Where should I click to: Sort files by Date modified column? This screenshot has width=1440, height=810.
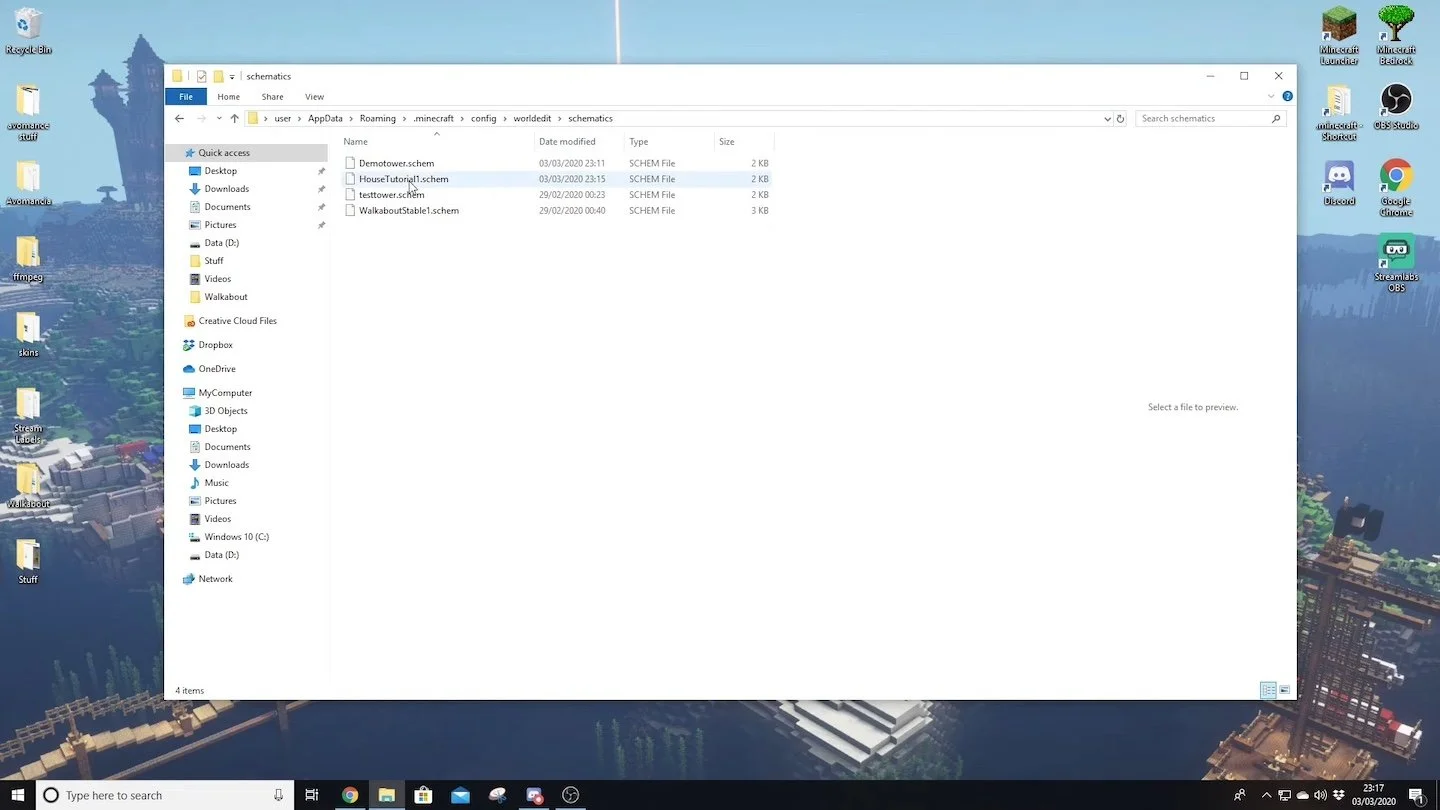click(x=567, y=142)
